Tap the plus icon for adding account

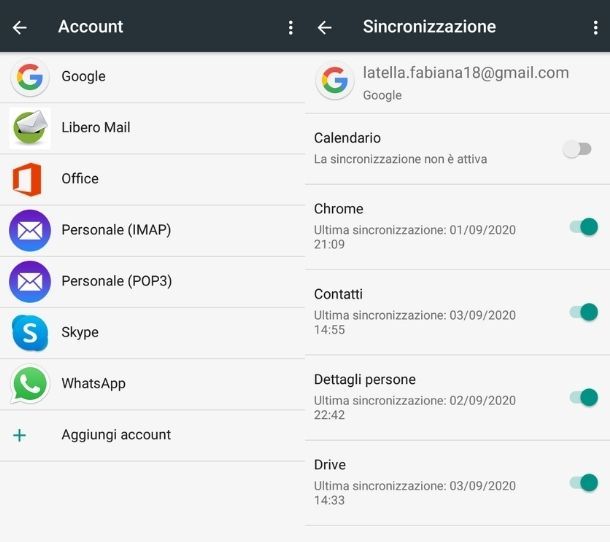19,435
